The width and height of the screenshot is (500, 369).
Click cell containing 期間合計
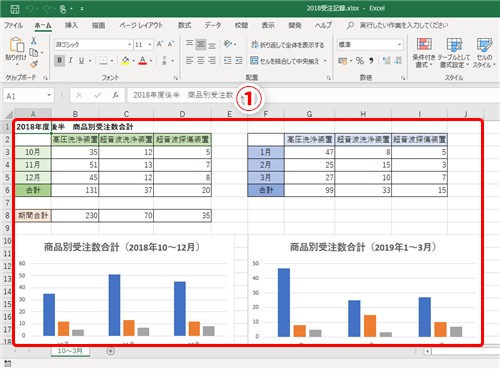click(x=33, y=216)
